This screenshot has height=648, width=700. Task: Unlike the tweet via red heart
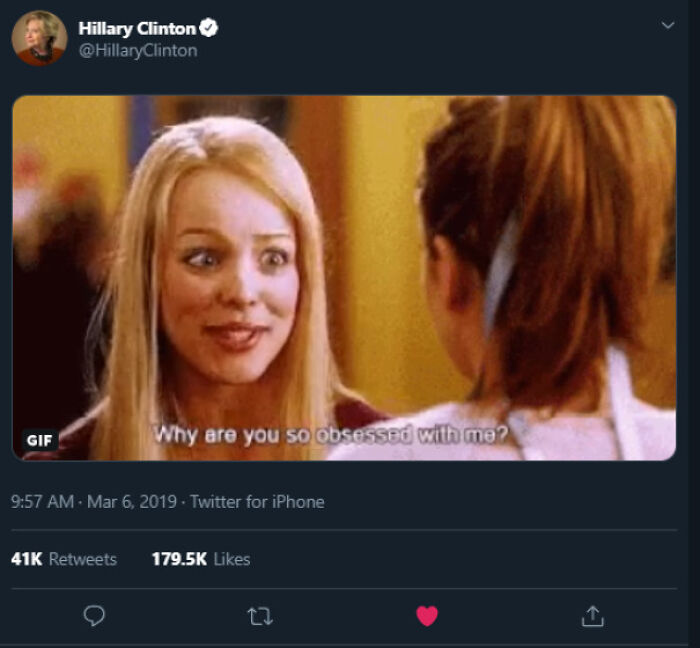click(x=427, y=616)
